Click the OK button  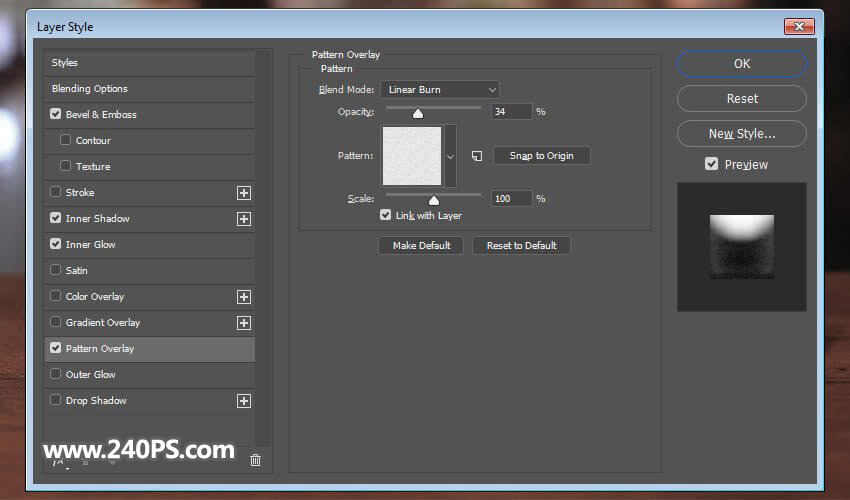tap(742, 64)
